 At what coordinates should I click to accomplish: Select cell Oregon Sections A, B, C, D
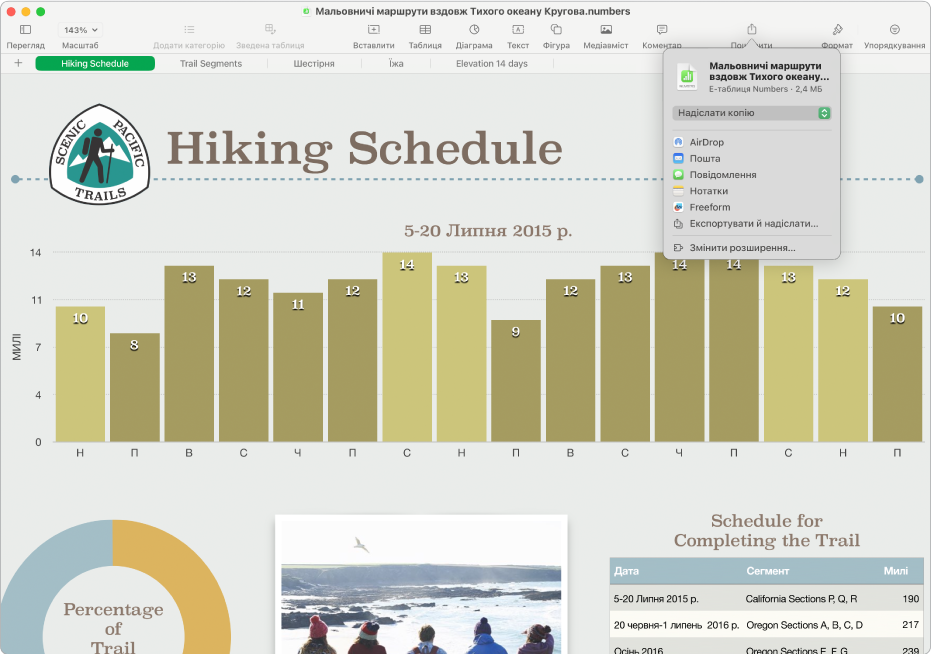805,625
